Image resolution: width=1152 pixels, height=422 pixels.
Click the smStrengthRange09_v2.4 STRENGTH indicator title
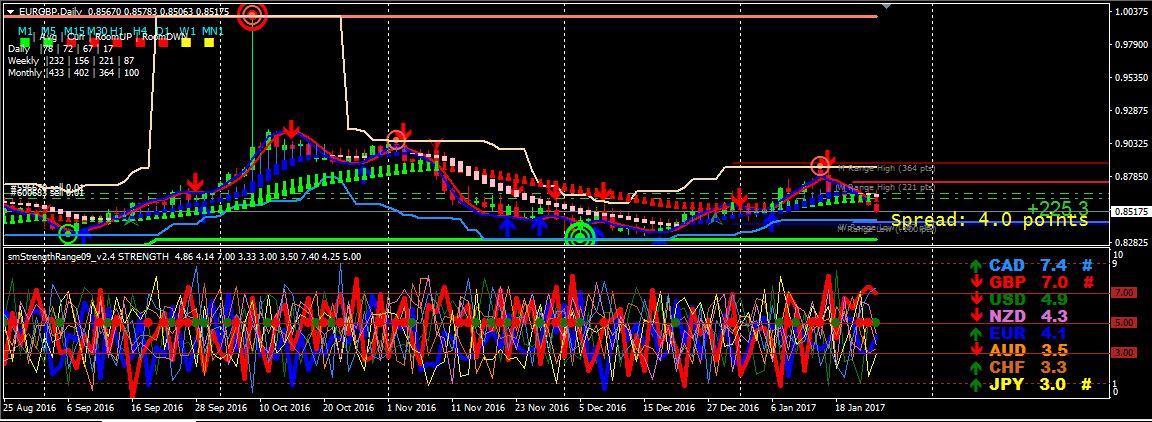(88, 257)
